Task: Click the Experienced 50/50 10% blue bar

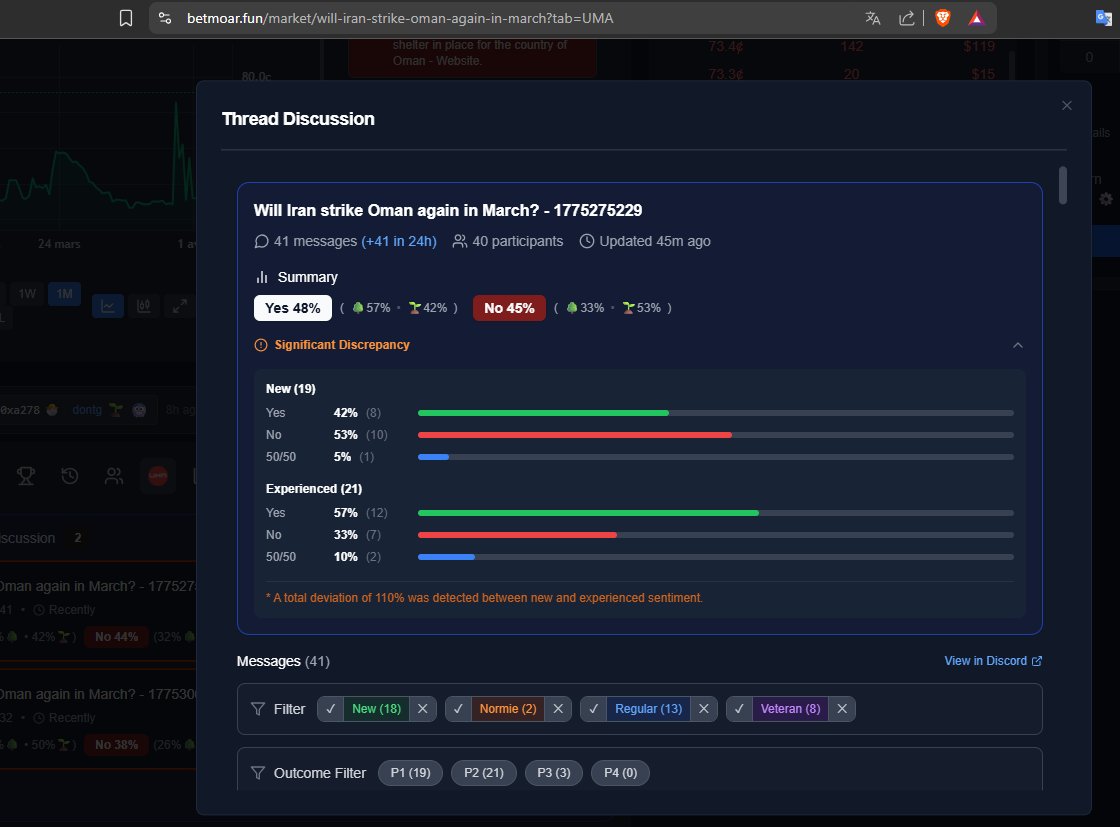Action: pos(446,557)
